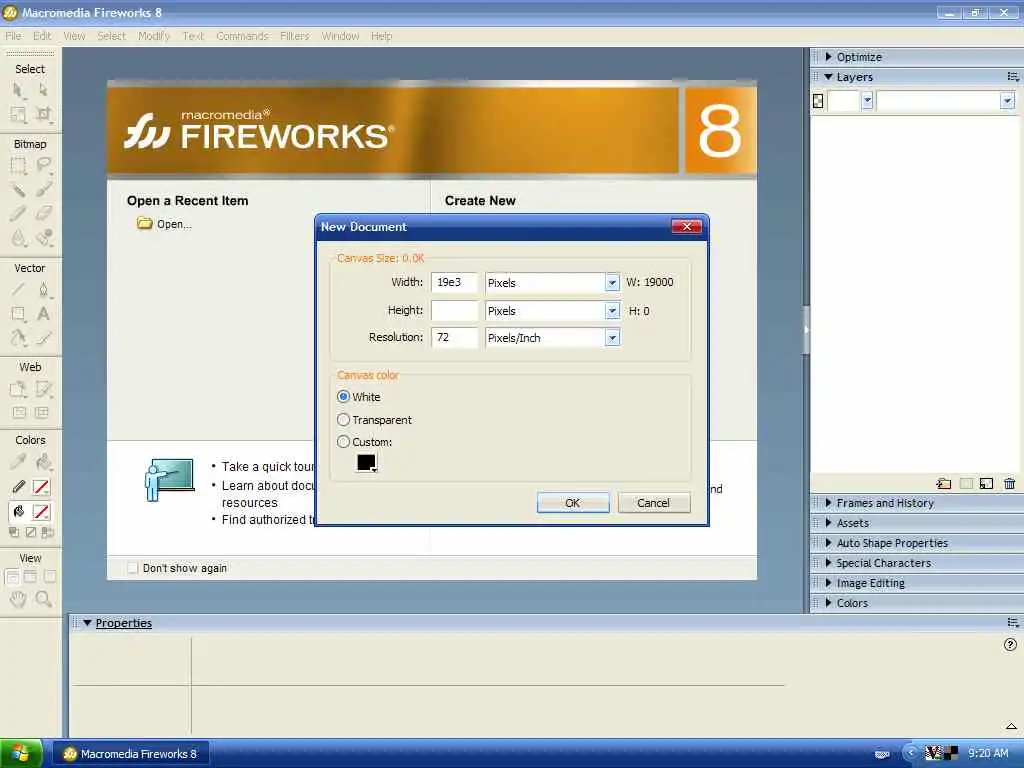Switch to Full Screen with Menus mode
The height and width of the screenshot is (768, 1024).
coord(30,577)
